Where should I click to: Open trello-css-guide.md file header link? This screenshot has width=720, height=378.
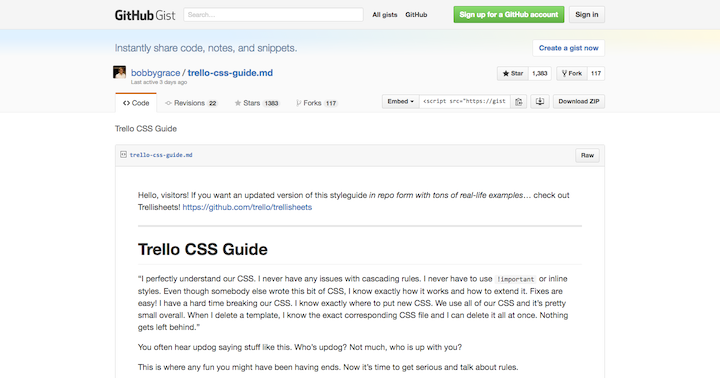tap(161, 155)
